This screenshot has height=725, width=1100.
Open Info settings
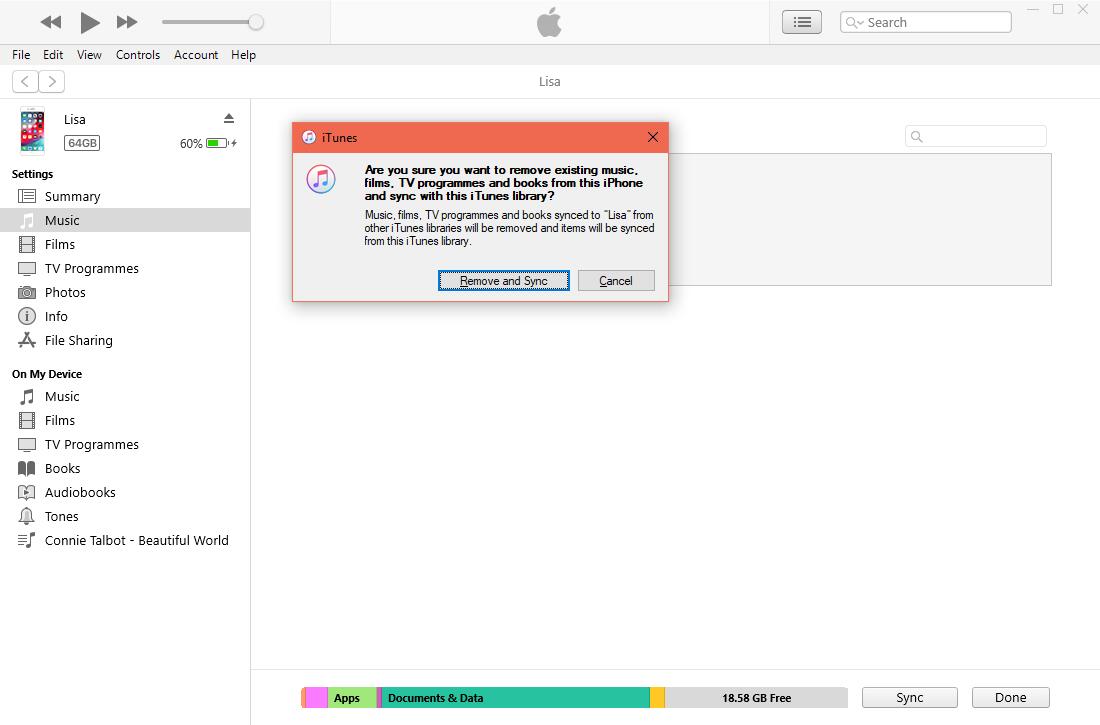coord(125,316)
